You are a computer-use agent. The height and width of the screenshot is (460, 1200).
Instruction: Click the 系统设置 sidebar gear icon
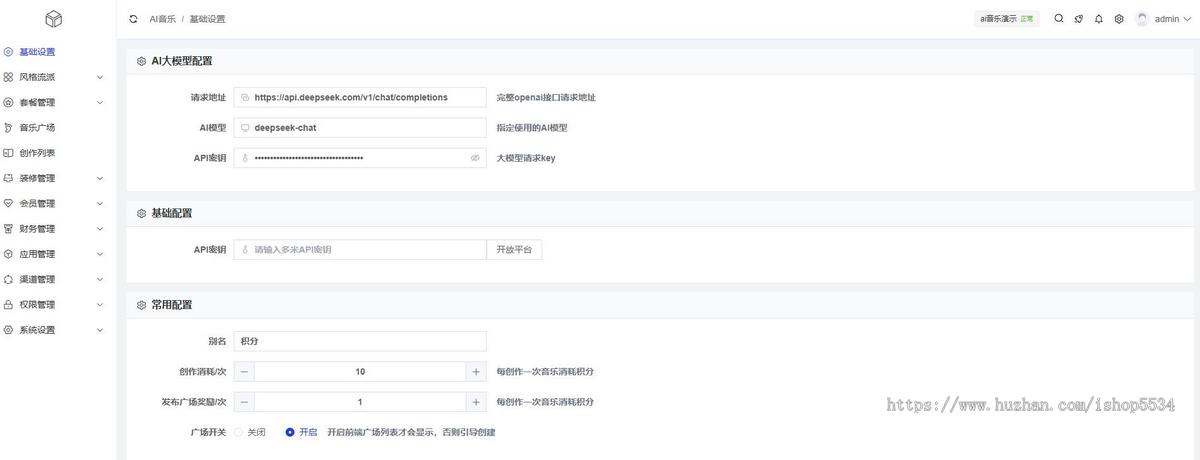tap(8, 330)
